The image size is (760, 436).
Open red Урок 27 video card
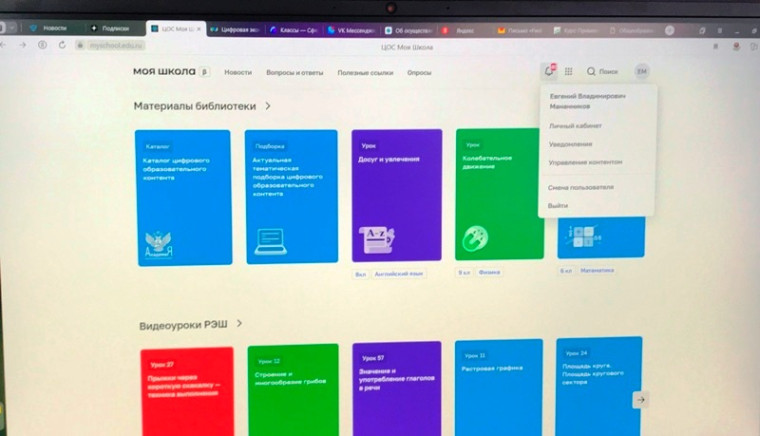188,391
